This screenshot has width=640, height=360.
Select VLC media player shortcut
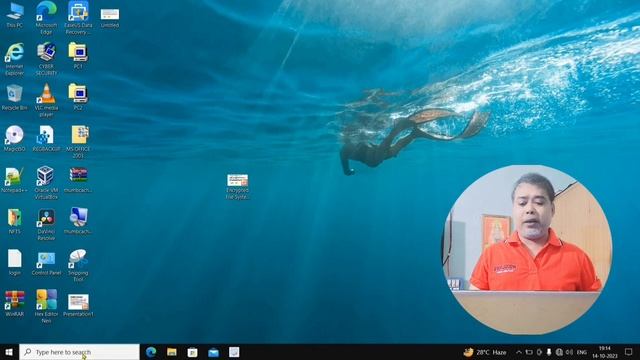(46, 100)
